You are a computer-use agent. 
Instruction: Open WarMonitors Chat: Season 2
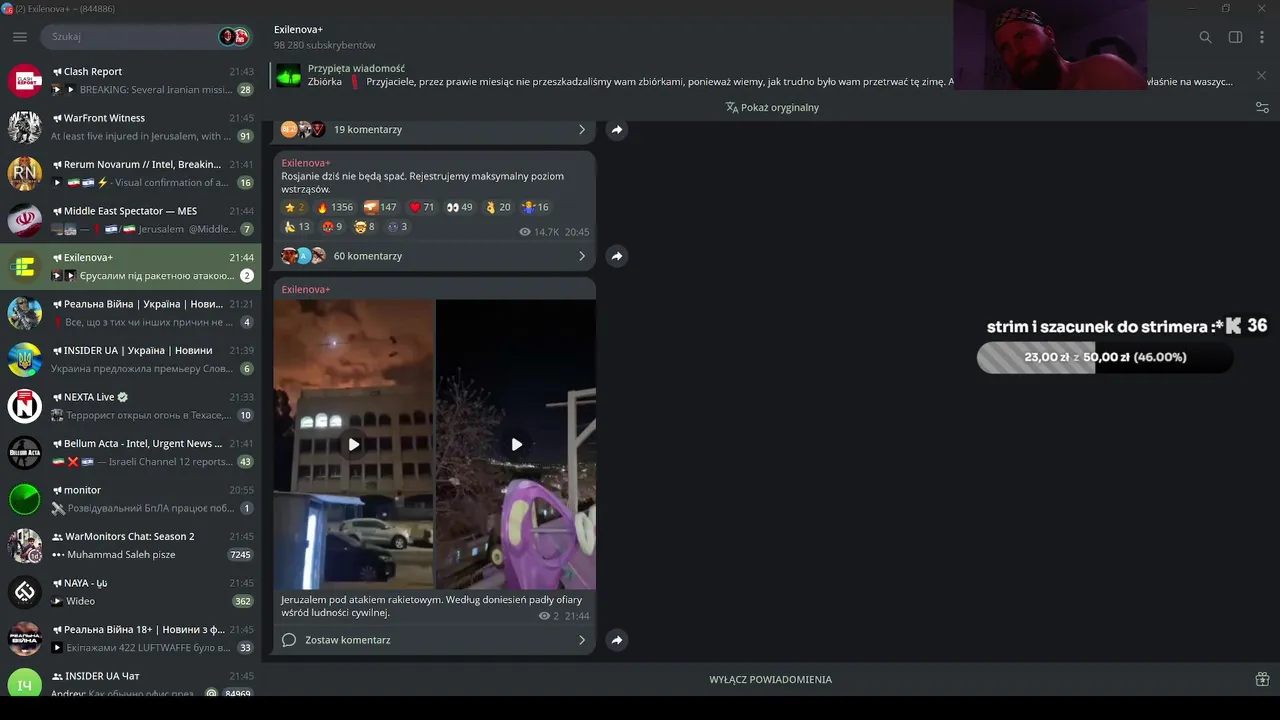pos(131,546)
